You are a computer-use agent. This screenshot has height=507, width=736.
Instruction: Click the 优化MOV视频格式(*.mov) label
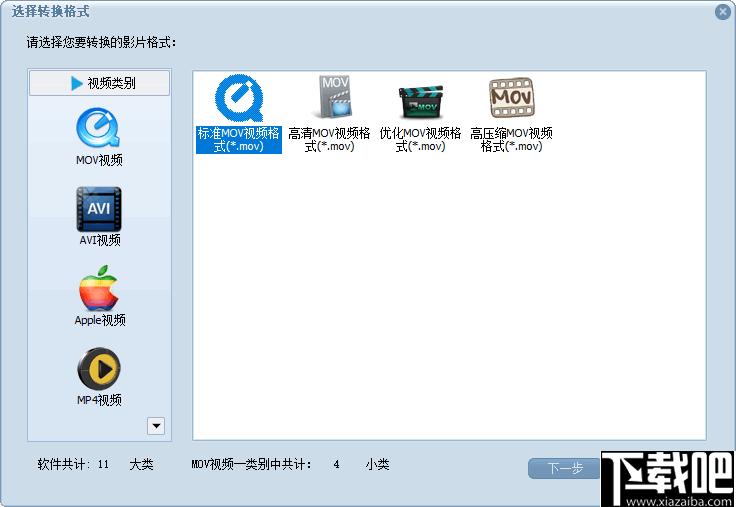[420, 139]
